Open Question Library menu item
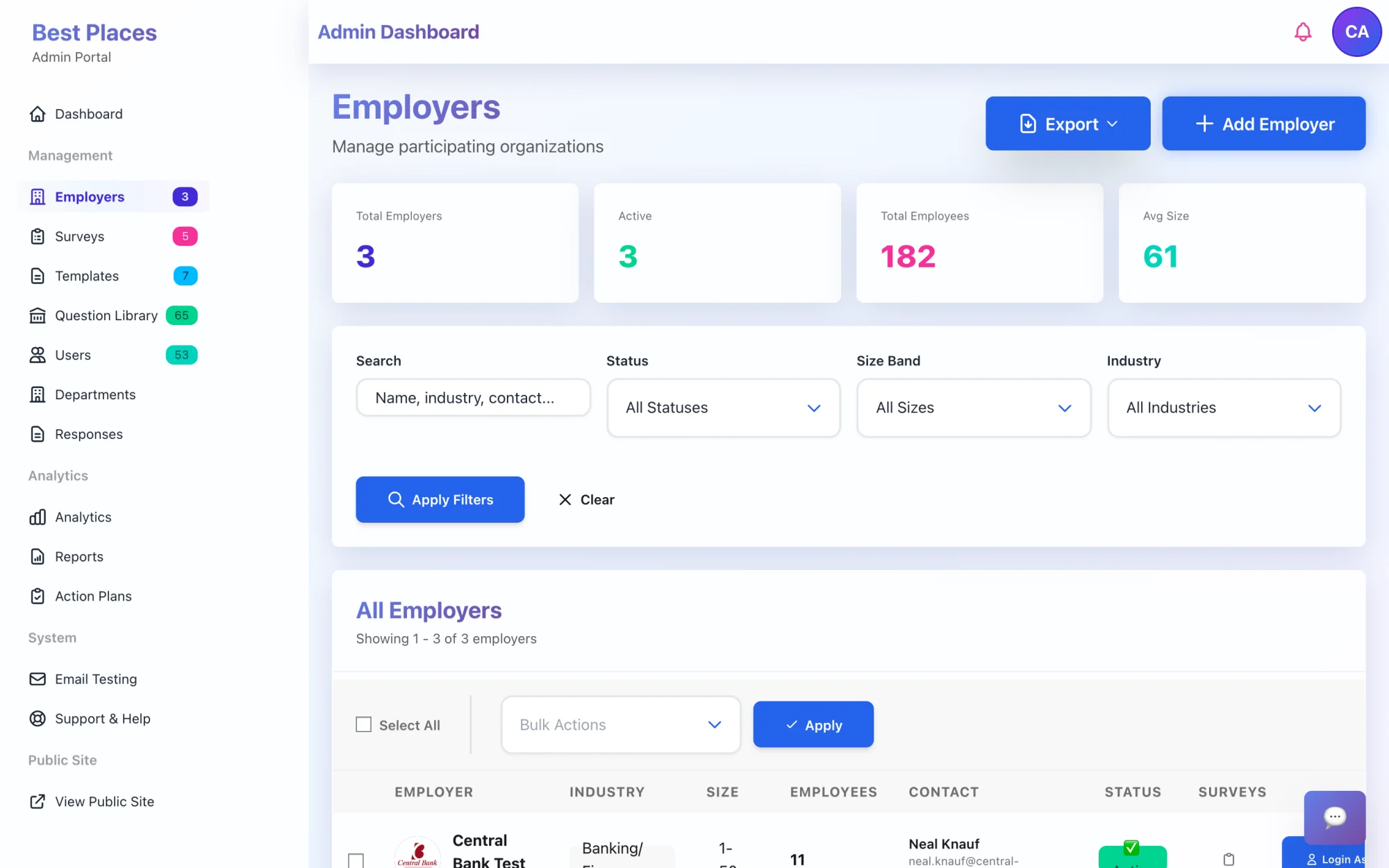 pos(113,316)
